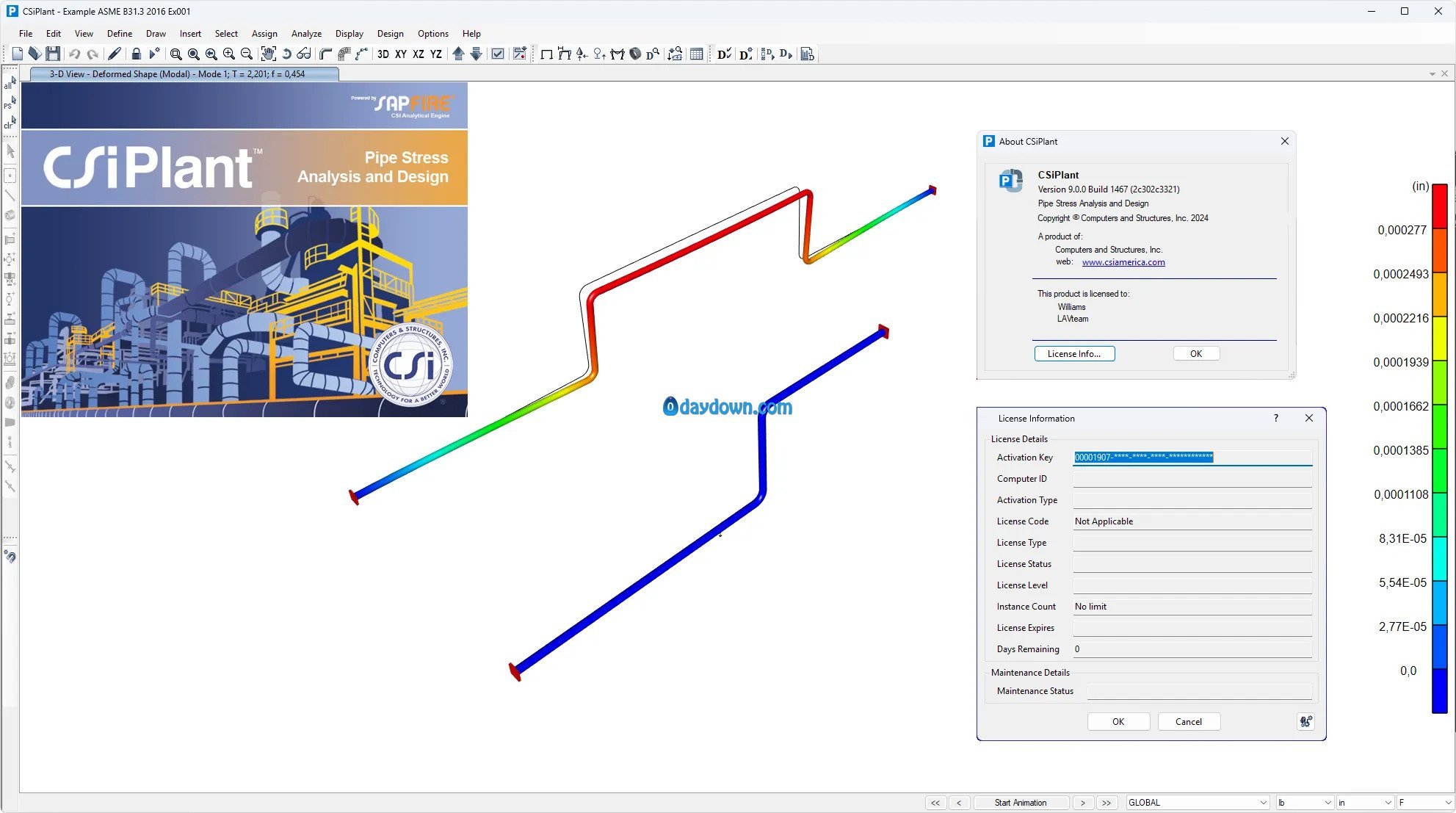1456x813 pixels.
Task: Switch to the 3D view
Action: pos(383,54)
